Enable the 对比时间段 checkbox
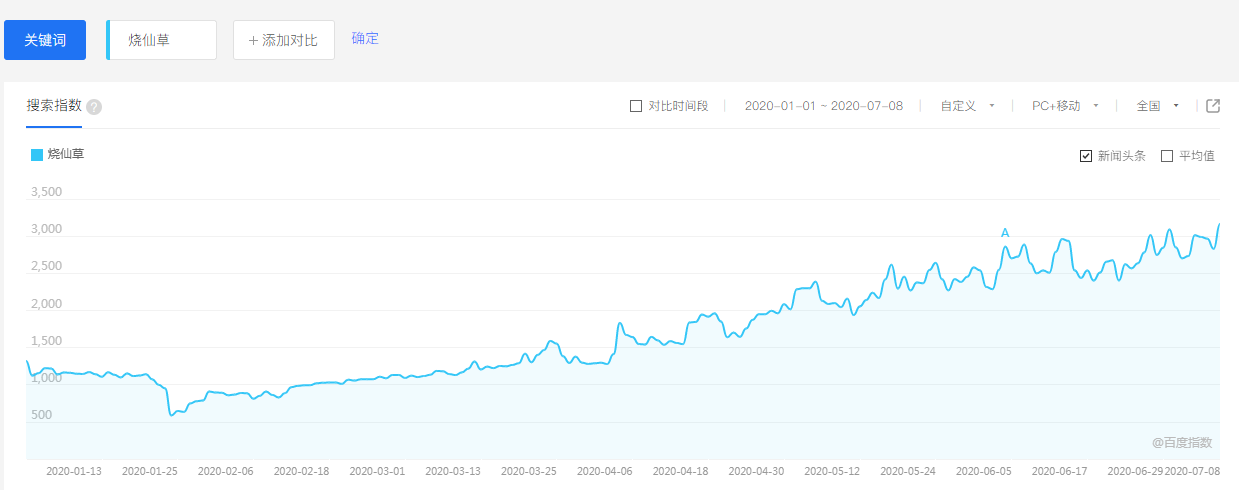The image size is (1239, 490). click(636, 106)
